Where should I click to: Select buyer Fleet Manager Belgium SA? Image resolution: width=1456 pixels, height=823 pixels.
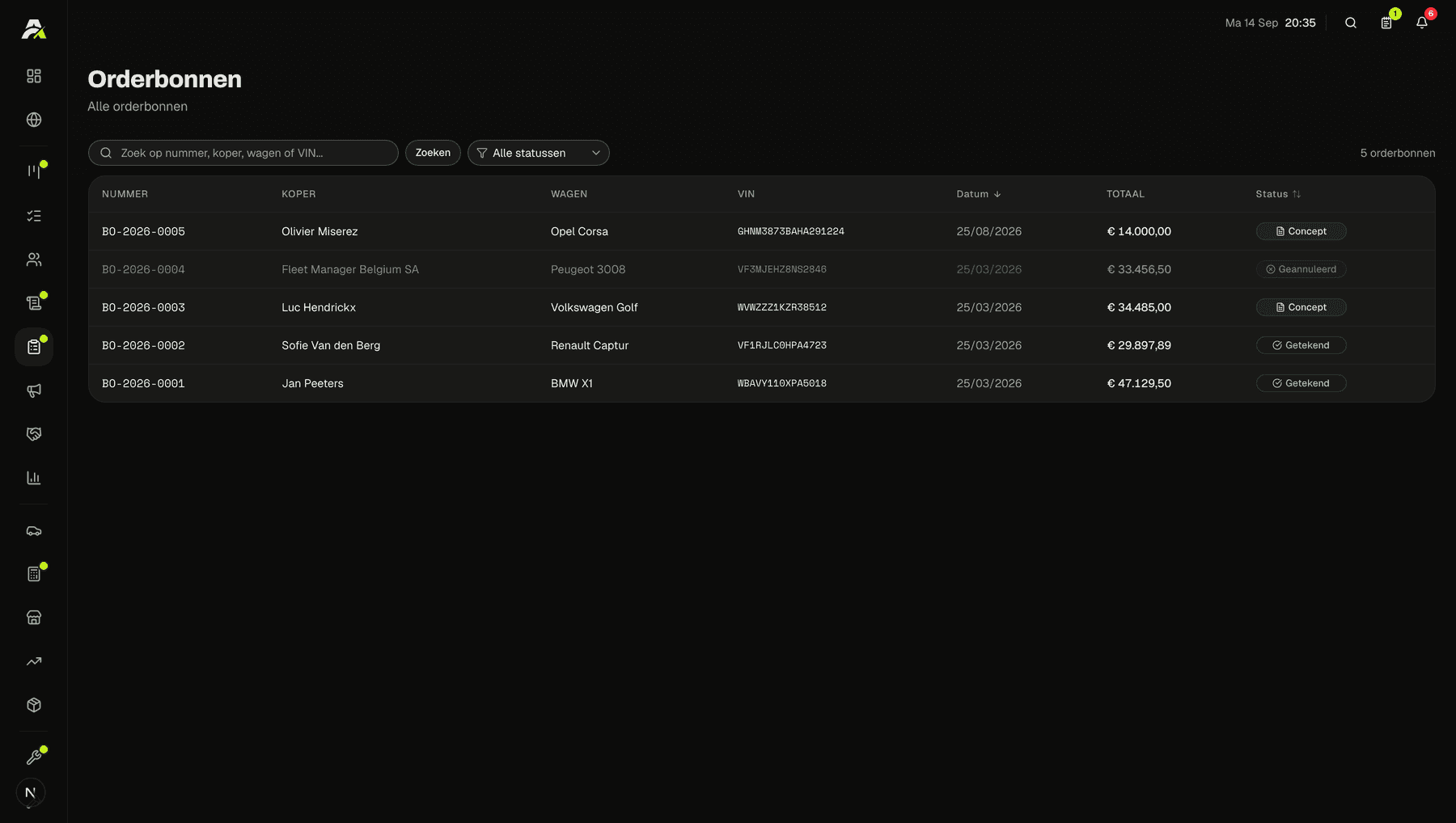[x=350, y=269]
